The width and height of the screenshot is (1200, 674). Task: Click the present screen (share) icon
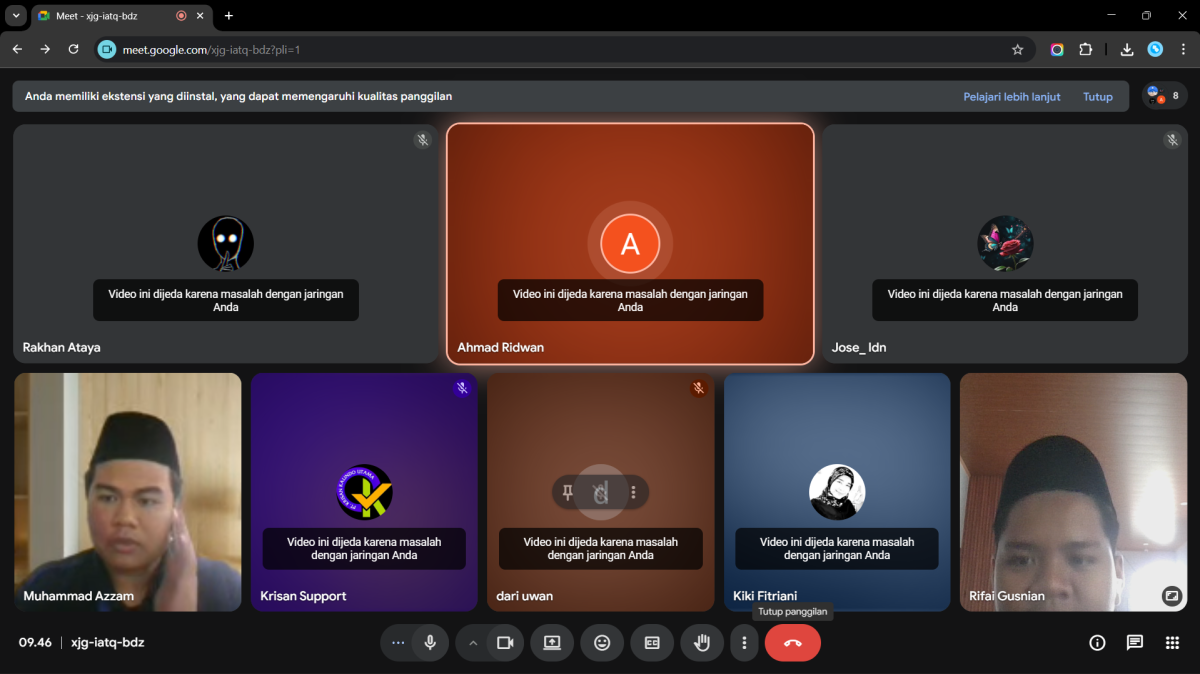pyautogui.click(x=552, y=643)
